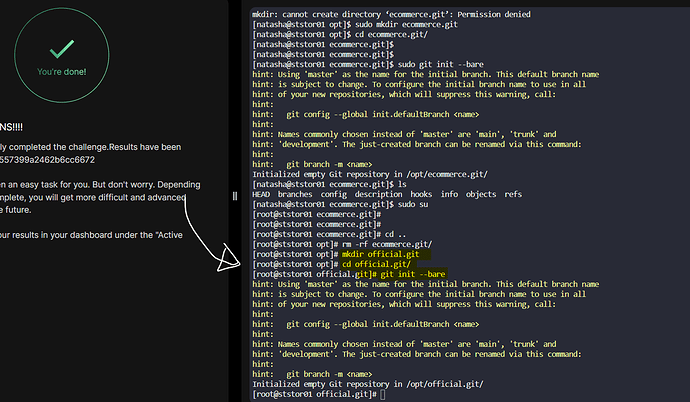Click the result ID "557399a2462b6cc6672"

point(47,160)
